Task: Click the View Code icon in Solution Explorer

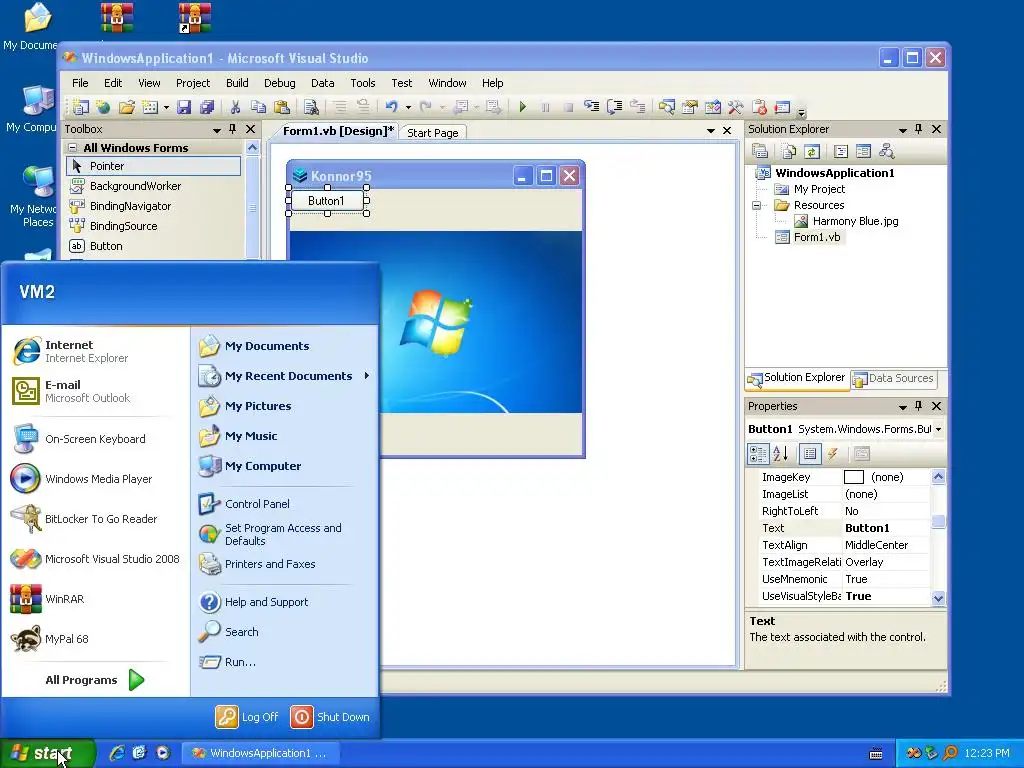Action: pos(841,152)
